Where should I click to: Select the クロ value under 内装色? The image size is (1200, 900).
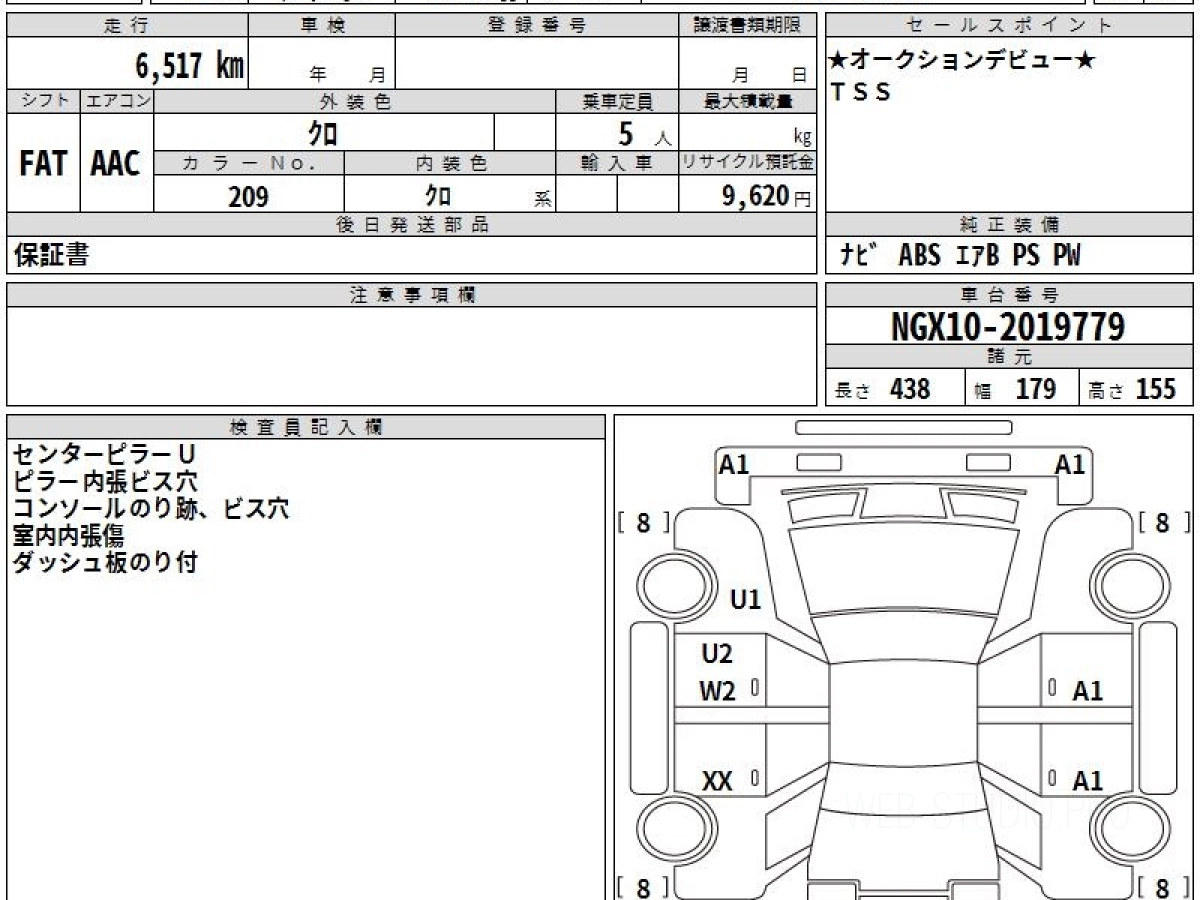(437, 196)
